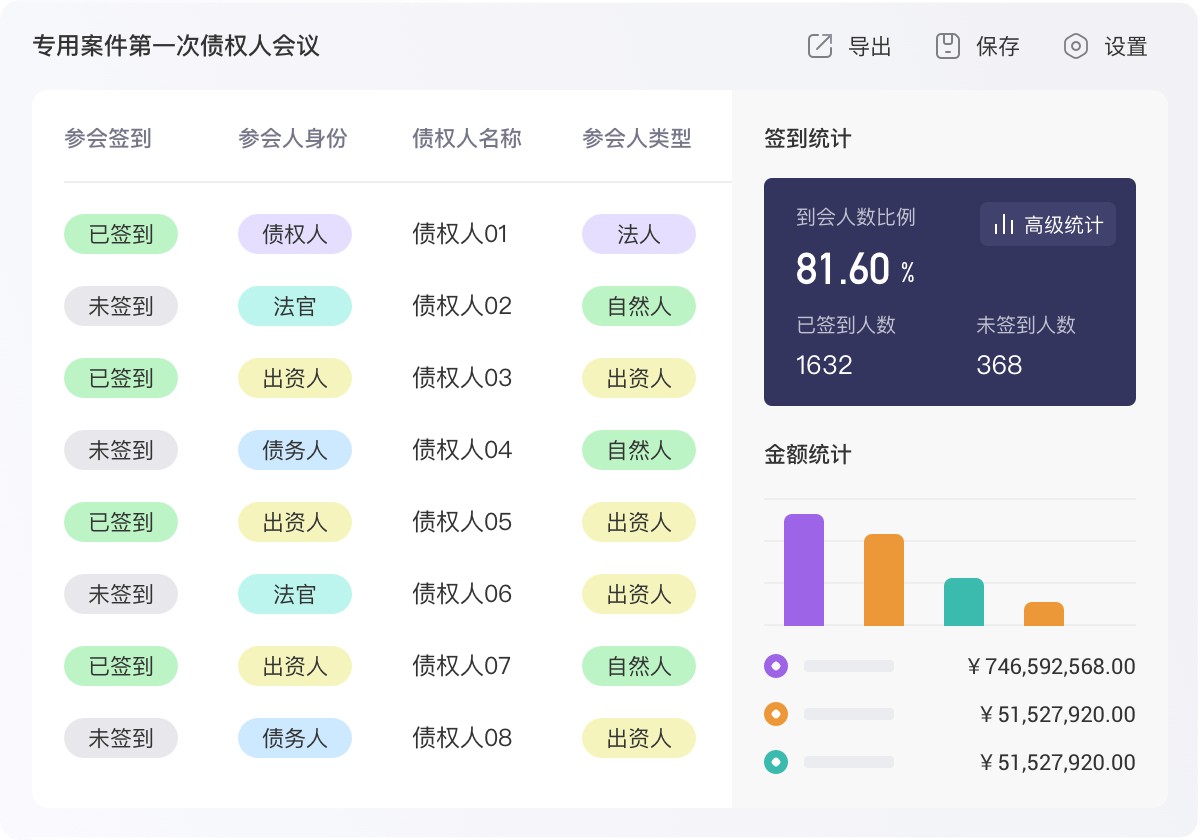Click 自然人 type tag in 债权人04 row
Viewport: 1200px width, 840px height.
[639, 450]
